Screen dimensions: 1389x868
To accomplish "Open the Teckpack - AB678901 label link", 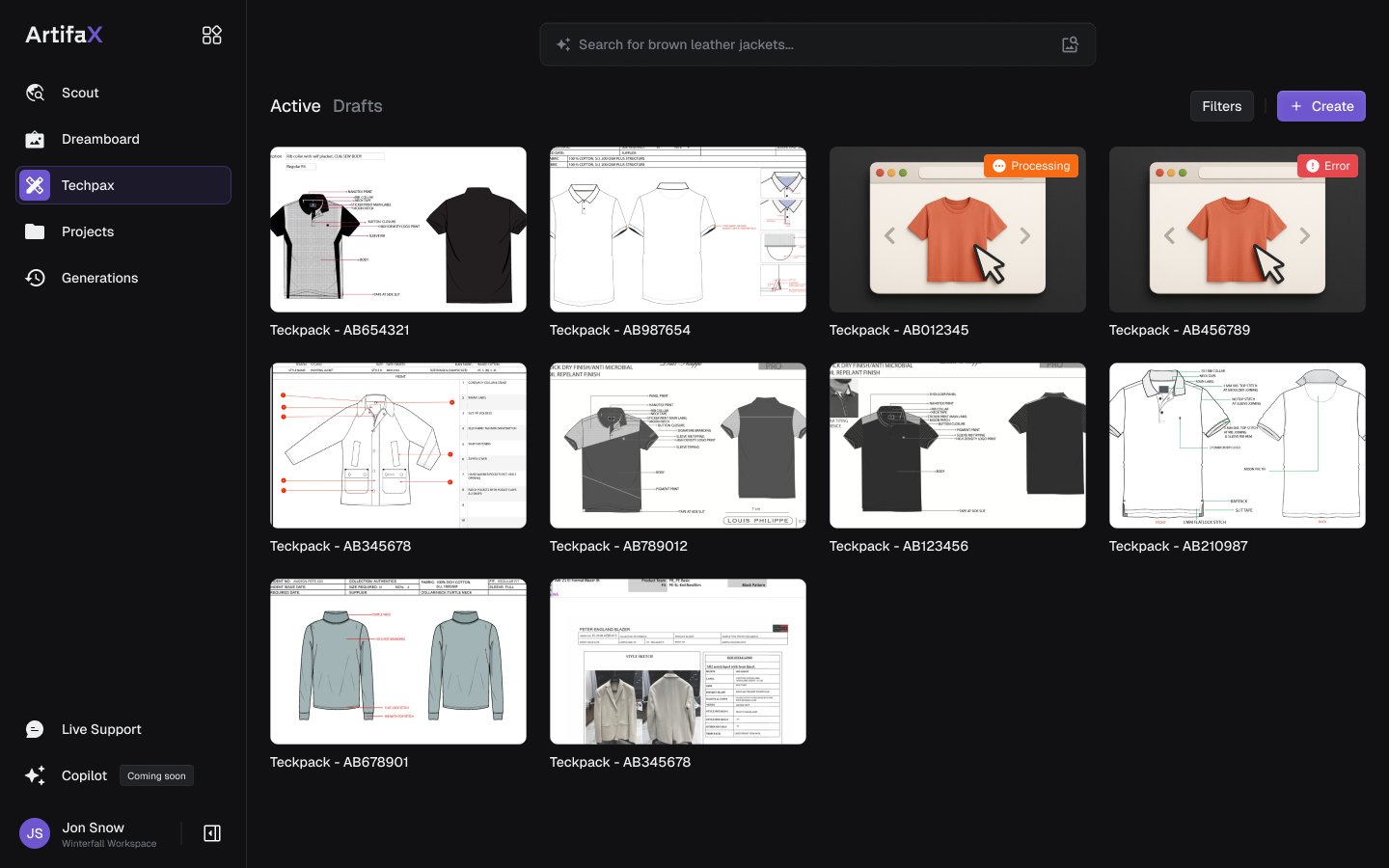I will point(340,762).
